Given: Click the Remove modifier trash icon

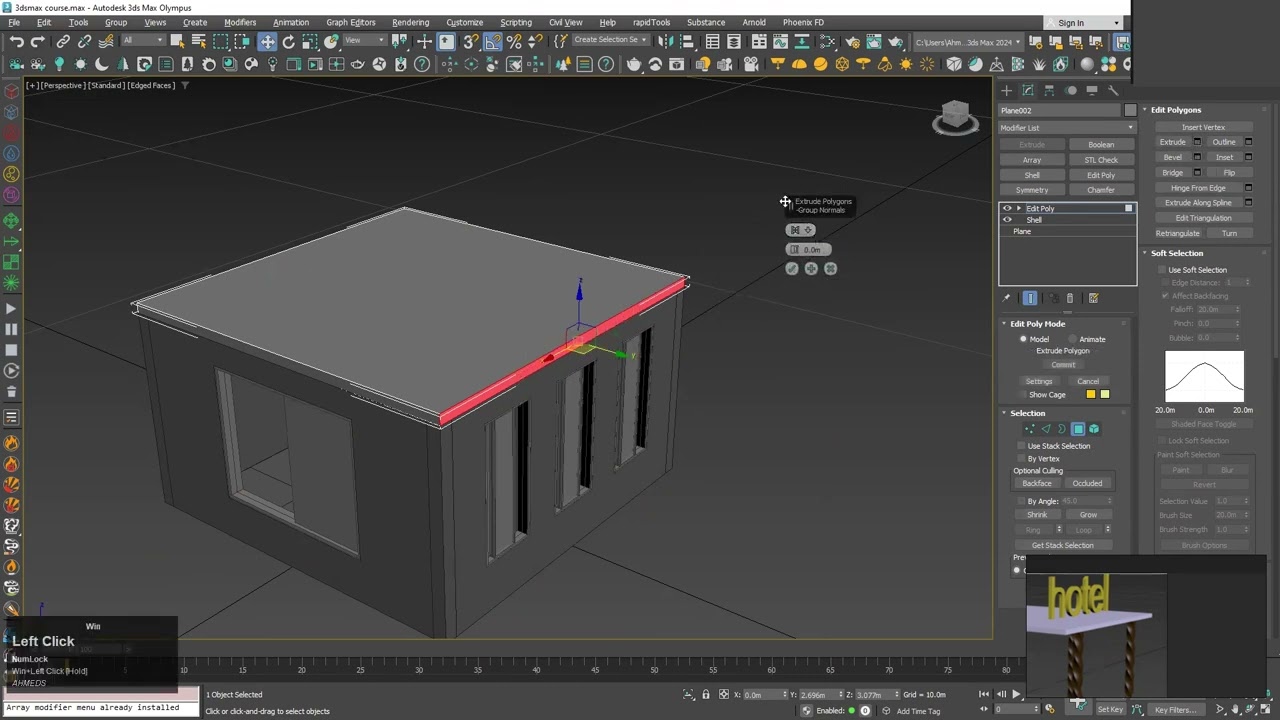Looking at the screenshot, I should [x=1069, y=298].
